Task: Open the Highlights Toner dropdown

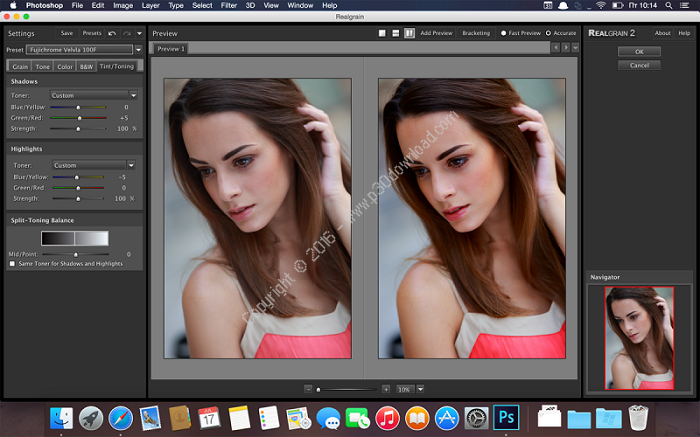Action: (92, 165)
